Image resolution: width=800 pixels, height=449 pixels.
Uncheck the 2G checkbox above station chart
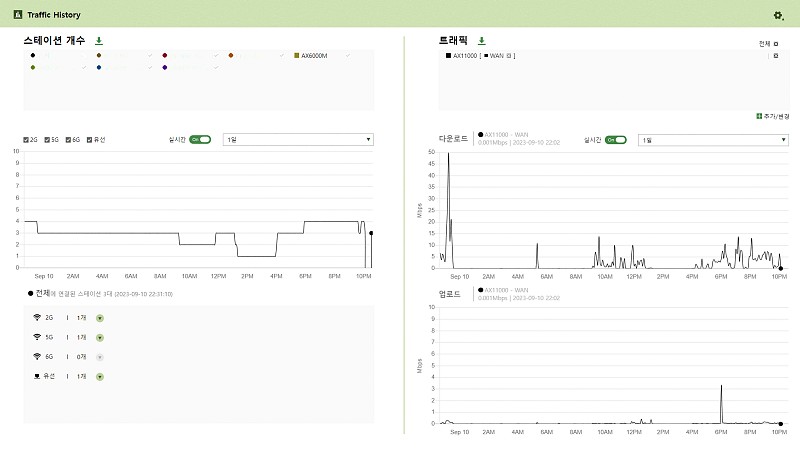pyautogui.click(x=26, y=139)
